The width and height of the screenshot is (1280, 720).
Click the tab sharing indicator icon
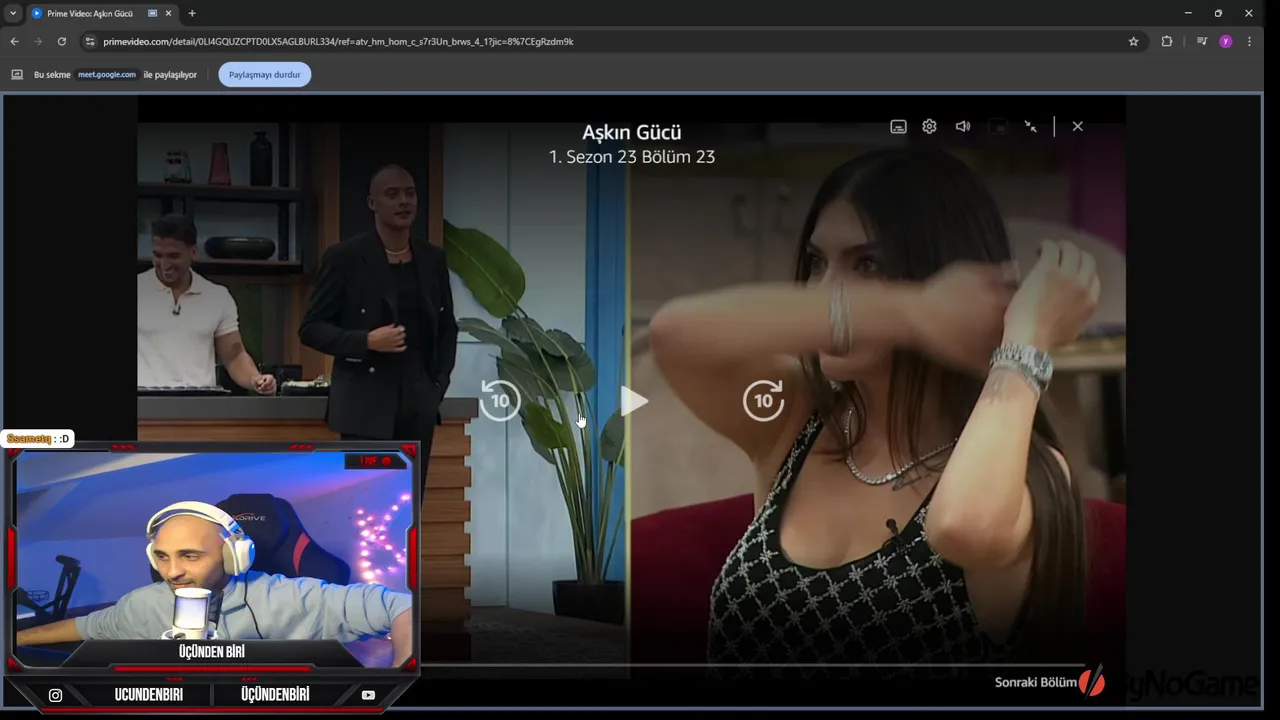pyautogui.click(x=152, y=13)
